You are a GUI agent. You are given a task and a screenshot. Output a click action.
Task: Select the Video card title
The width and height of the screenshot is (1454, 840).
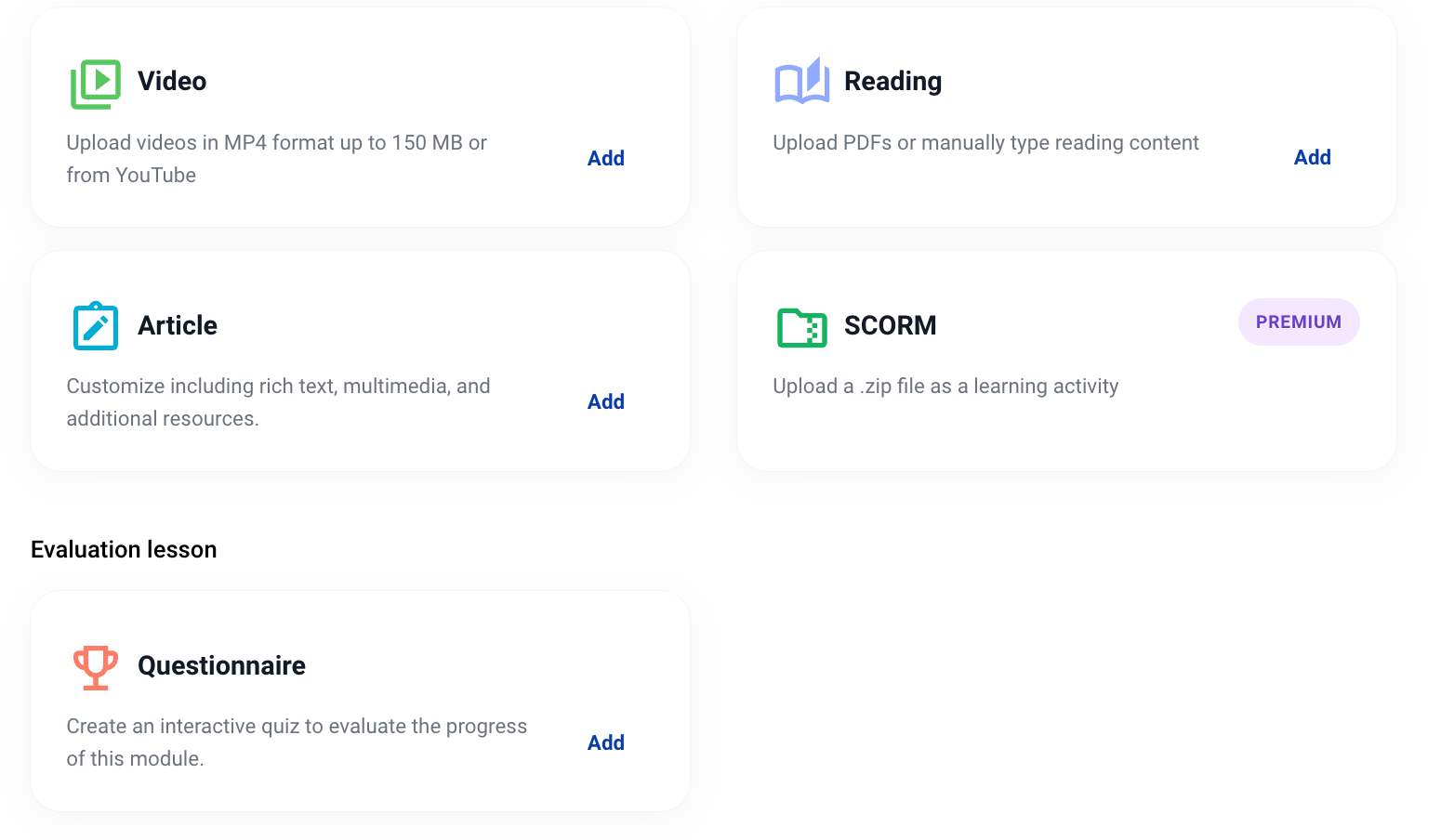point(172,82)
